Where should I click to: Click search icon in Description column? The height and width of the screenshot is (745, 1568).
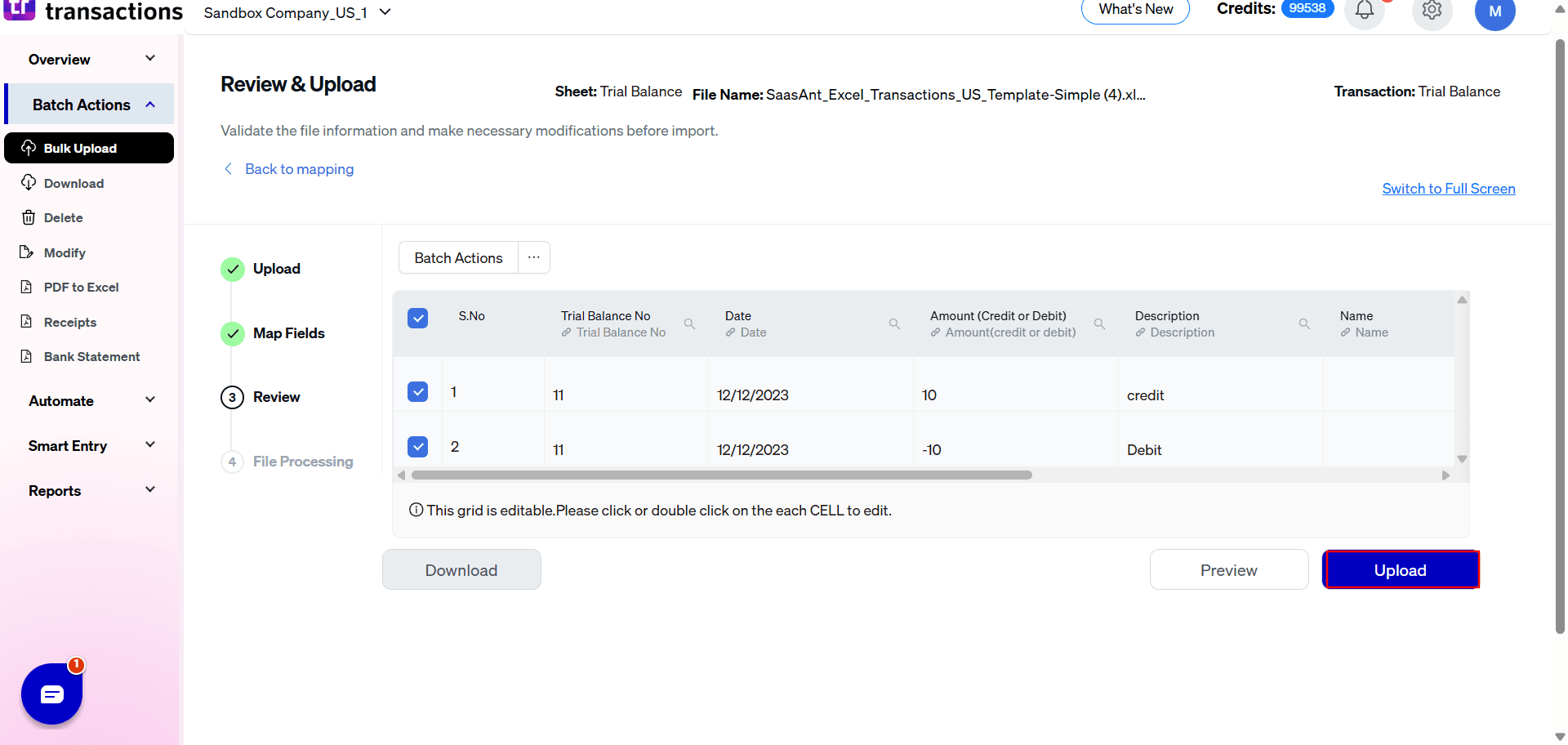point(1304,323)
